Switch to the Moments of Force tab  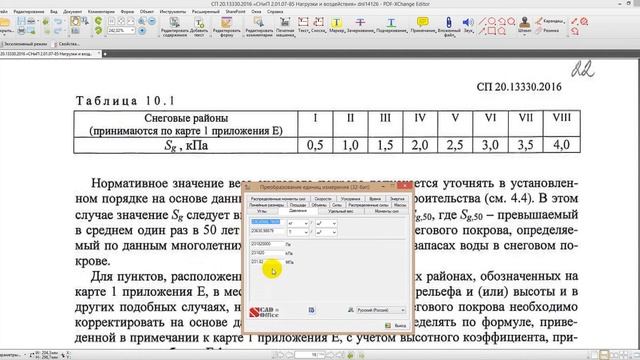pos(386,211)
